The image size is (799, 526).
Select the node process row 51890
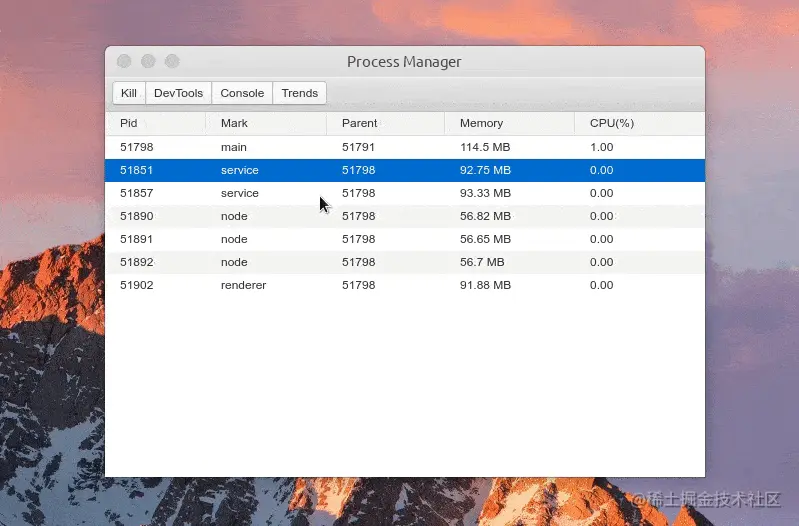coord(405,216)
